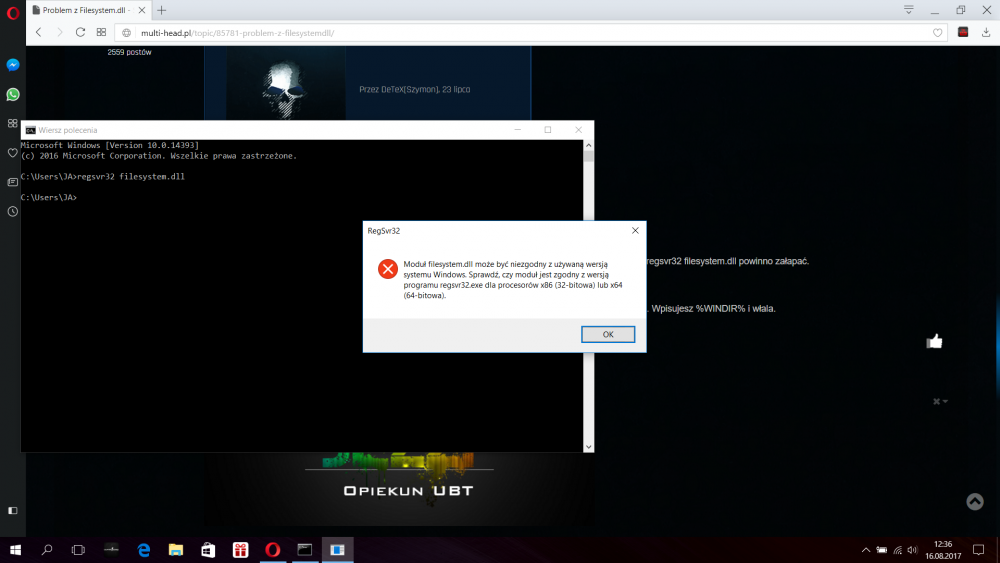This screenshot has width=1000, height=563.
Task: Open the Opera tab menu dropdown
Action: [908, 10]
